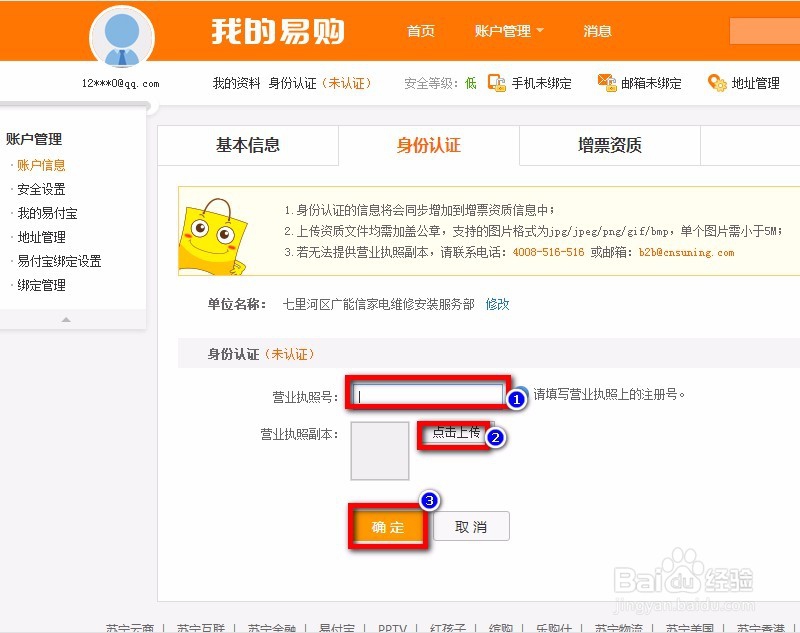Viewport: 800px width, 633px height.
Task: Open PPTV footer link
Action: point(392,628)
